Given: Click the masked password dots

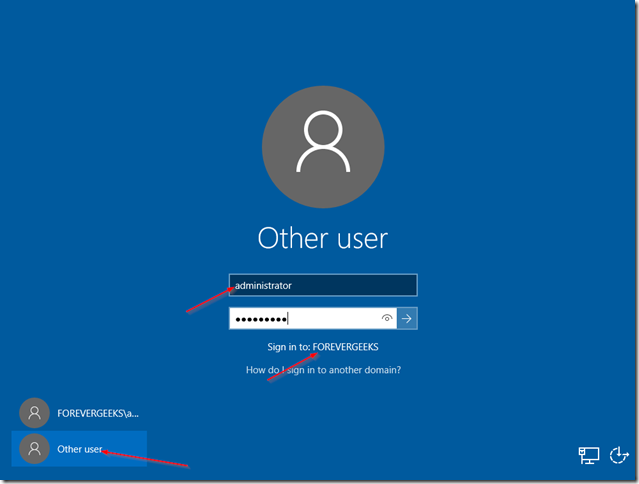Looking at the screenshot, I should click(260, 319).
